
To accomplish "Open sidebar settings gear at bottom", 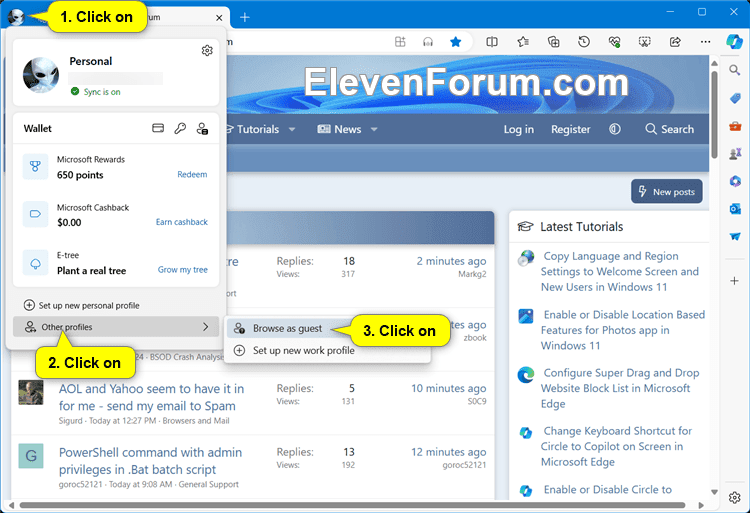I will 735,498.
